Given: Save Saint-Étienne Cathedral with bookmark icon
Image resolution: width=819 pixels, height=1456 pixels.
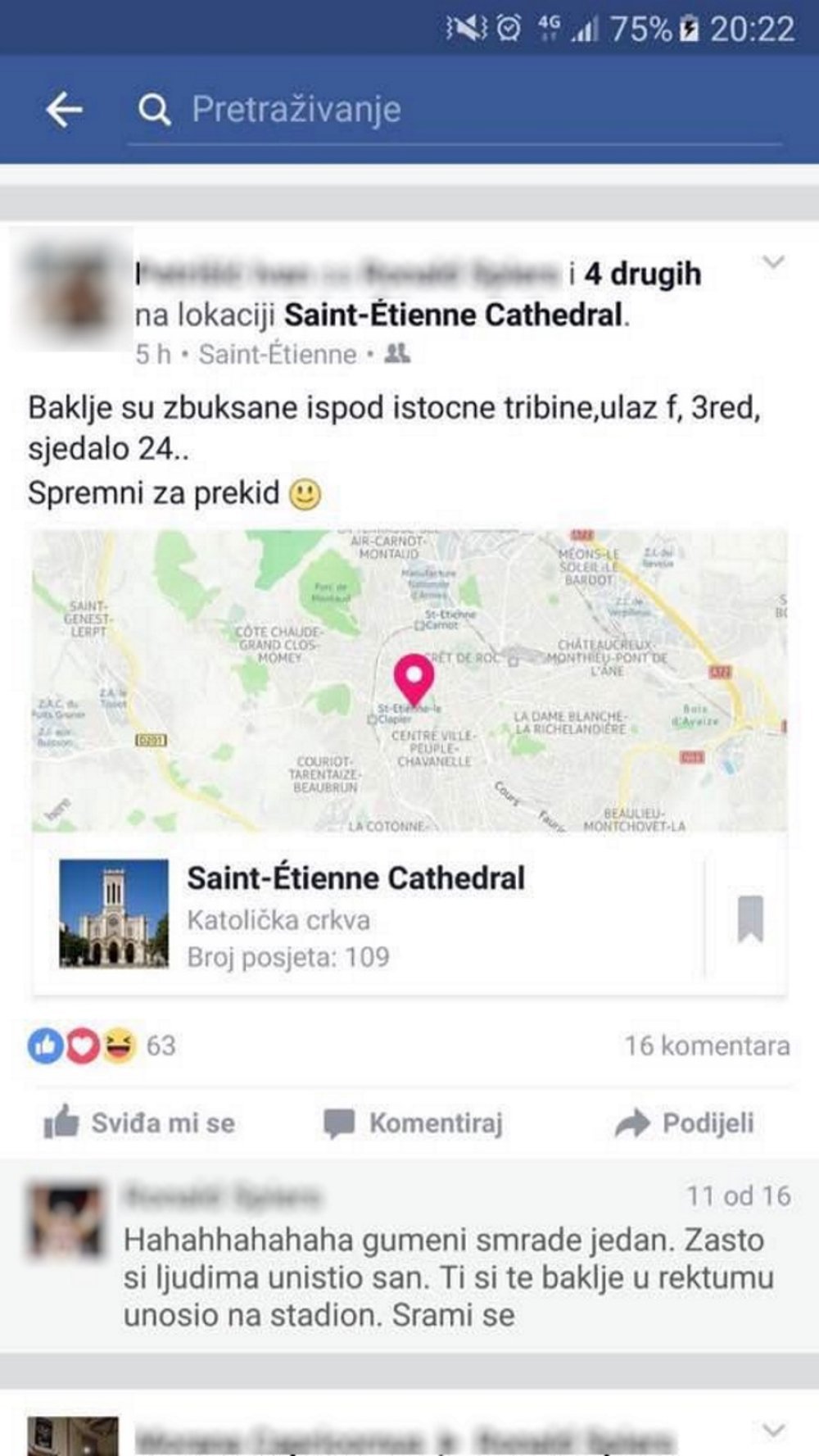Looking at the screenshot, I should click(x=750, y=919).
